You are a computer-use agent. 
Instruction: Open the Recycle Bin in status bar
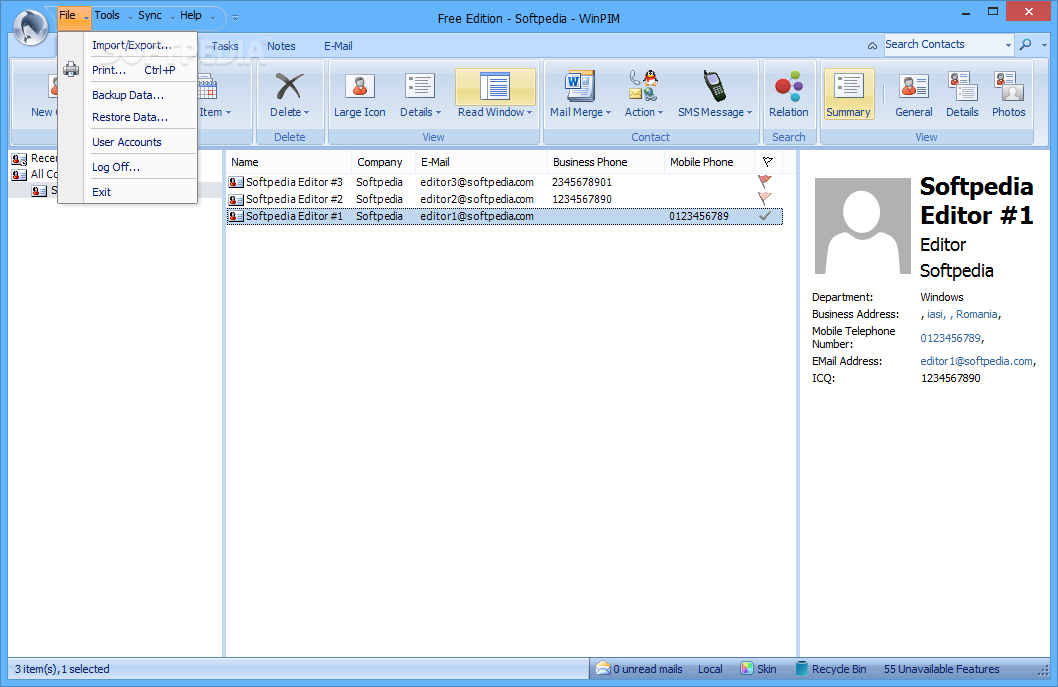point(831,669)
